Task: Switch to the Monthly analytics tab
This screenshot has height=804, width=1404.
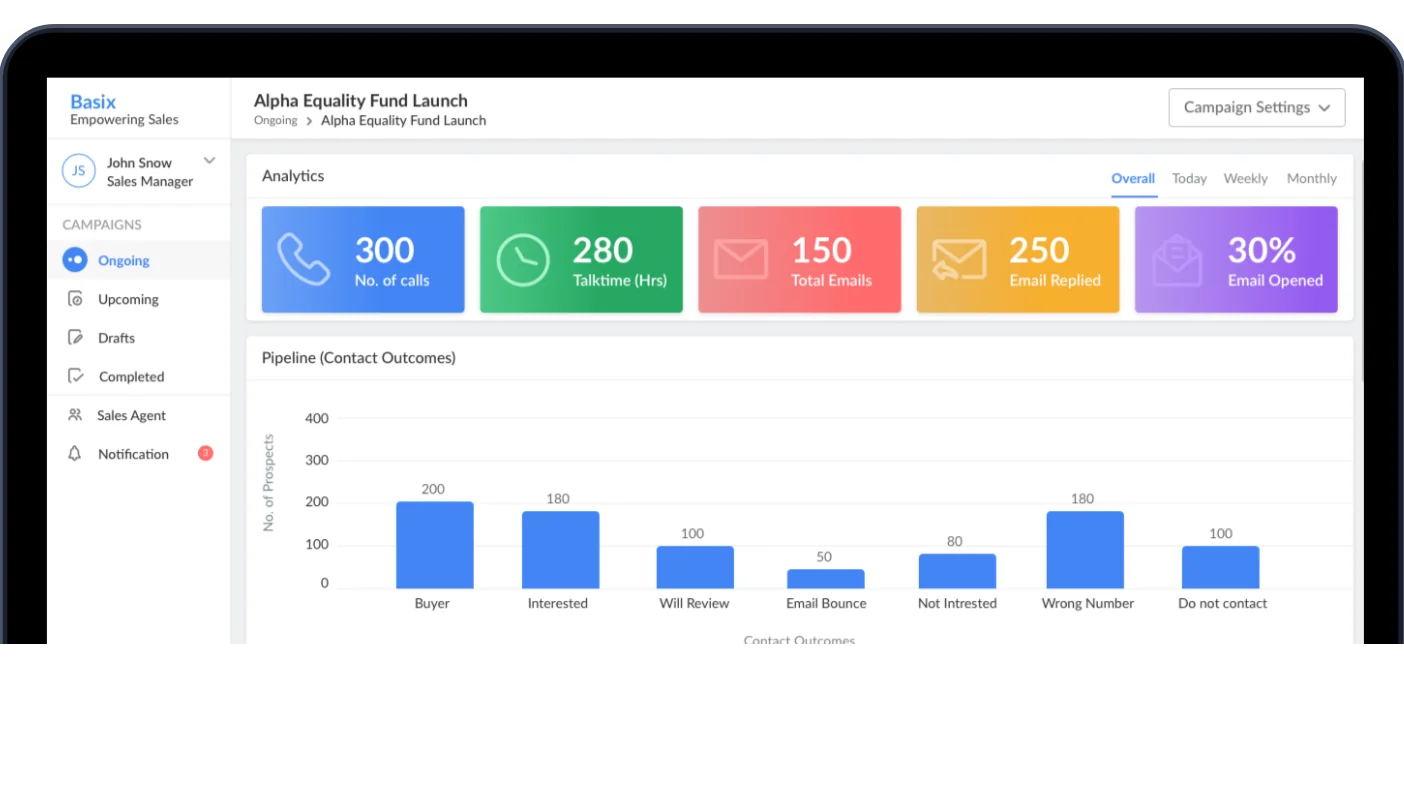Action: (x=1311, y=179)
